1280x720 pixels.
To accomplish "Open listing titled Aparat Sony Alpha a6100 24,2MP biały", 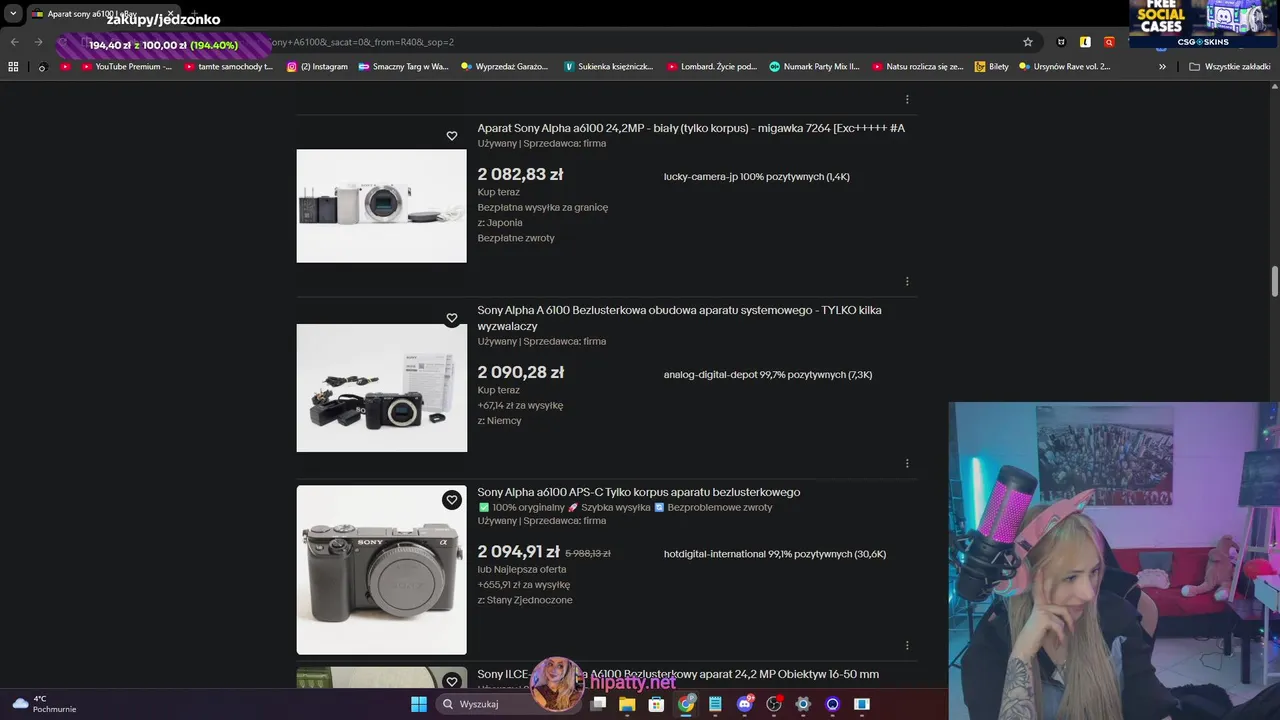I will pos(691,128).
